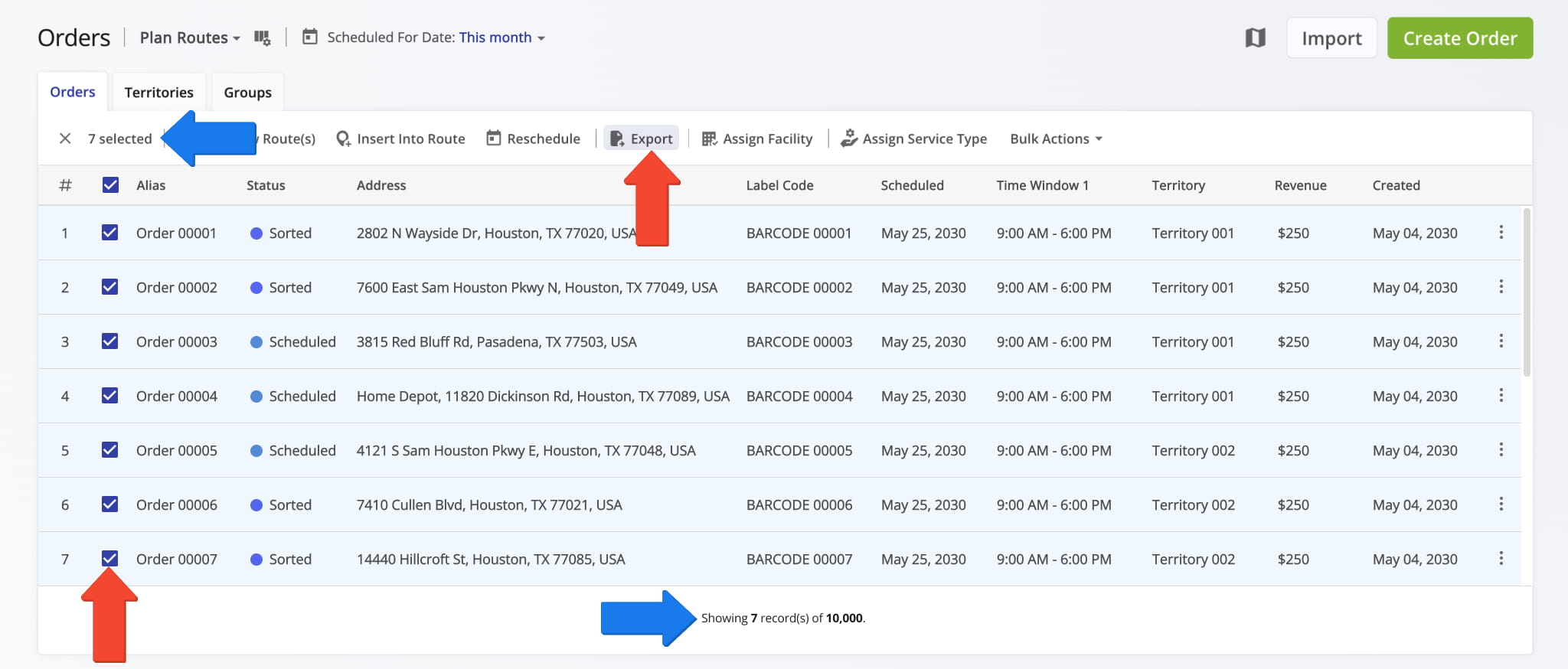1568x669 pixels.
Task: Open row menu for Order 00005
Action: (x=1501, y=449)
